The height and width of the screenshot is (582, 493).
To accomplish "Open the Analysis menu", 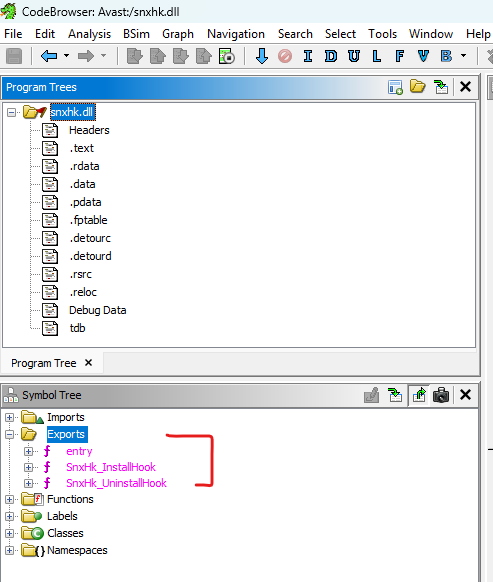I will (89, 34).
